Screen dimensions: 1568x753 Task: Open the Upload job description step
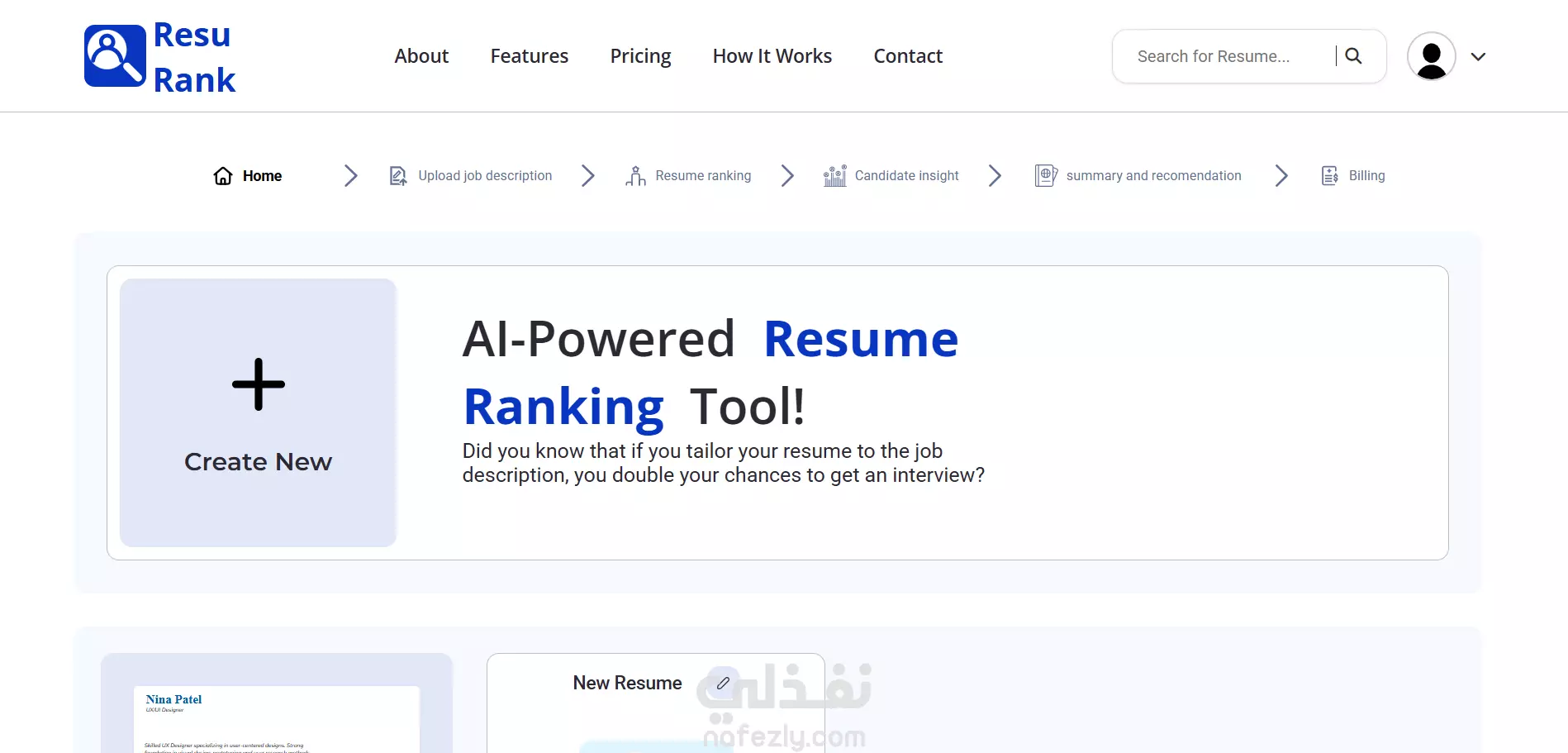pyautogui.click(x=485, y=175)
